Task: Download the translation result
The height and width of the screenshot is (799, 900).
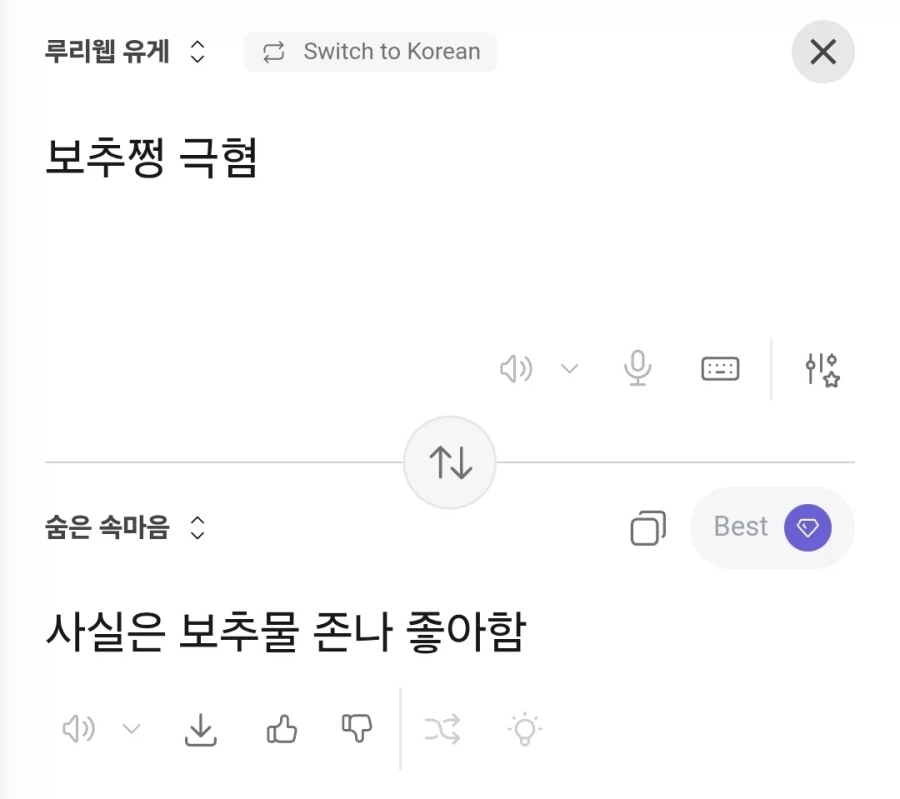Action: coord(200,729)
